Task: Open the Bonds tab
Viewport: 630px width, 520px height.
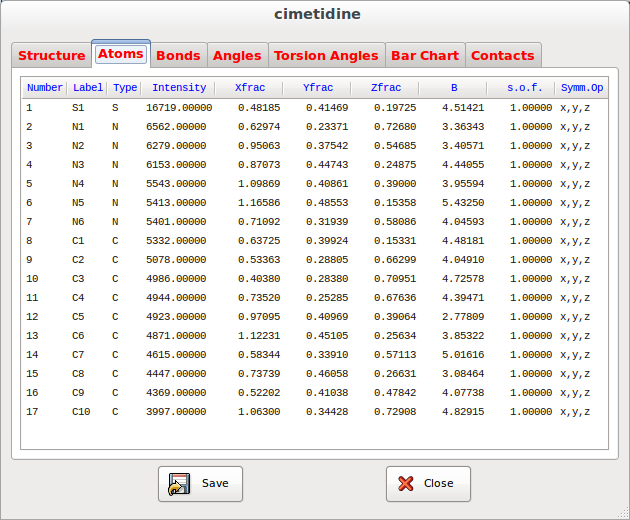Action: 178,55
